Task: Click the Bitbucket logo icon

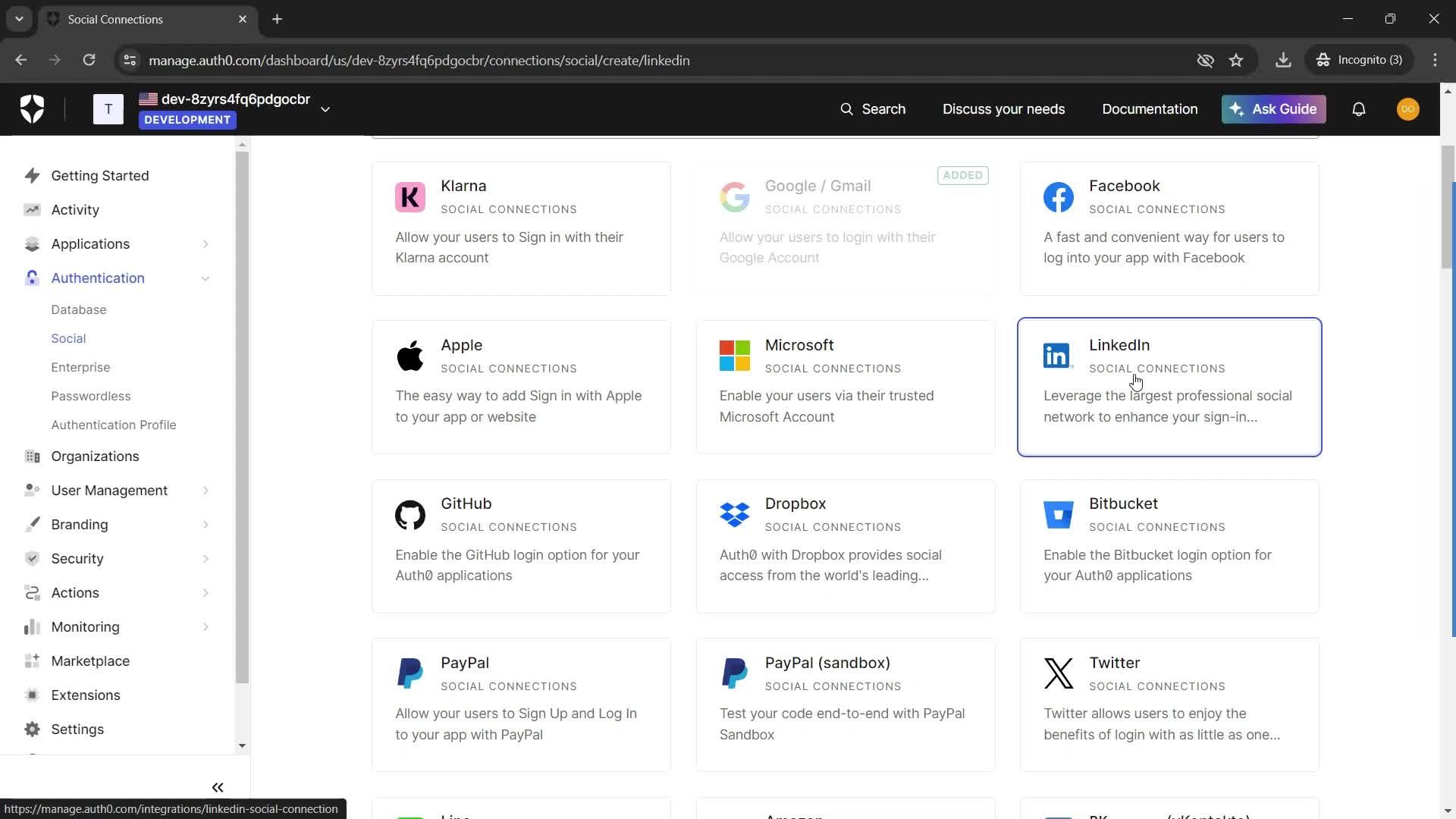Action: [x=1059, y=515]
